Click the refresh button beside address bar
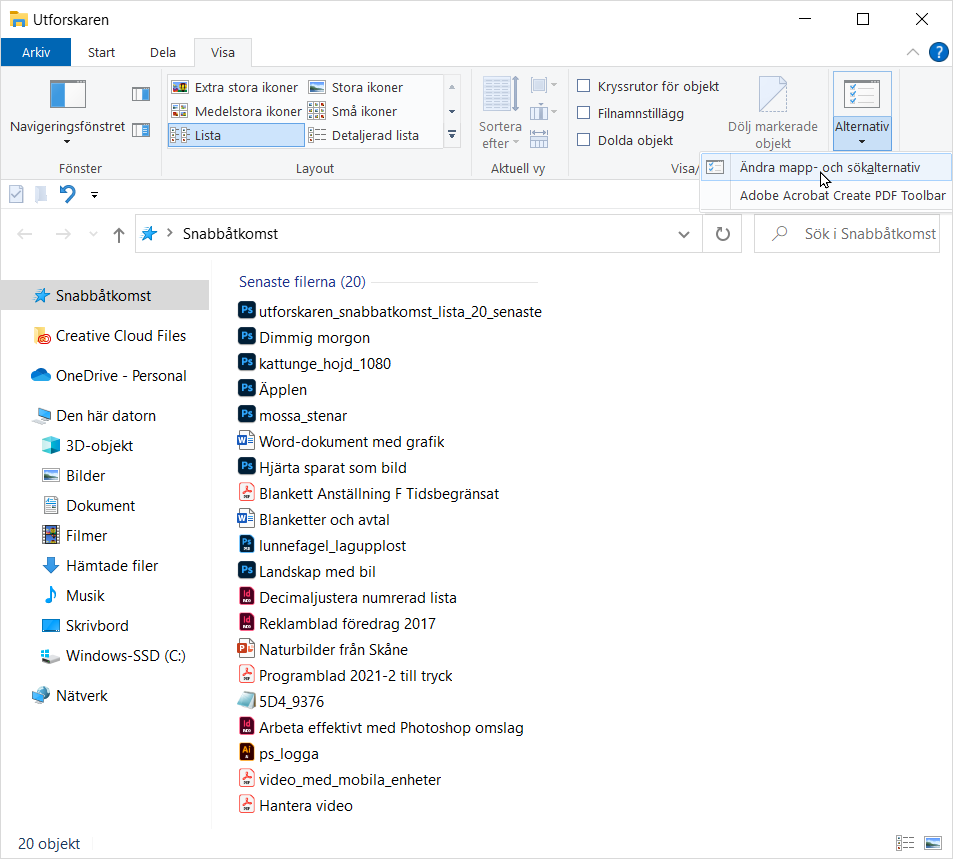The width and height of the screenshot is (953, 859). click(x=722, y=234)
